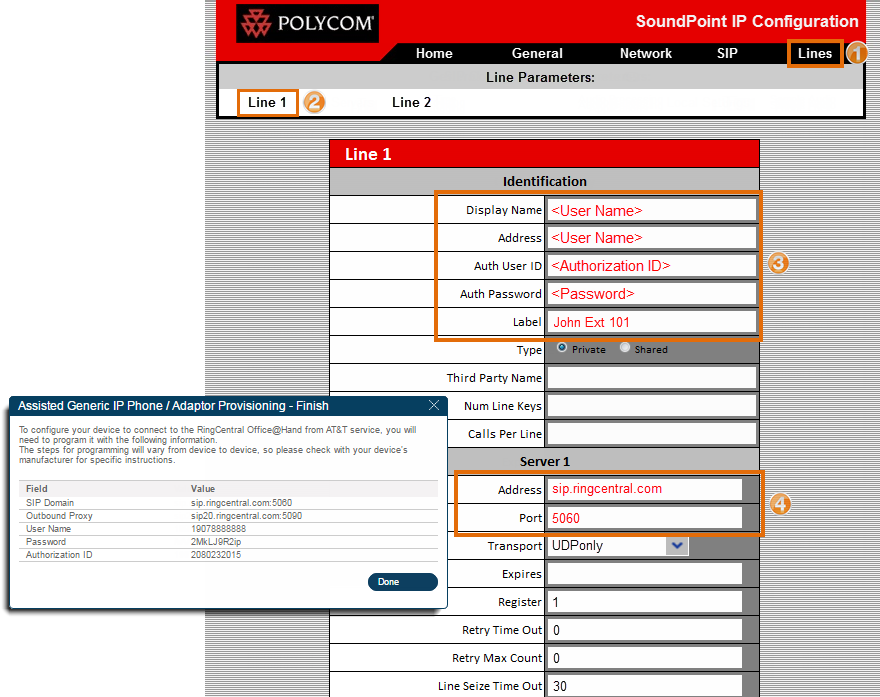Click the Polycom logo
Image resolution: width=880 pixels, height=697 pixels.
point(308,24)
